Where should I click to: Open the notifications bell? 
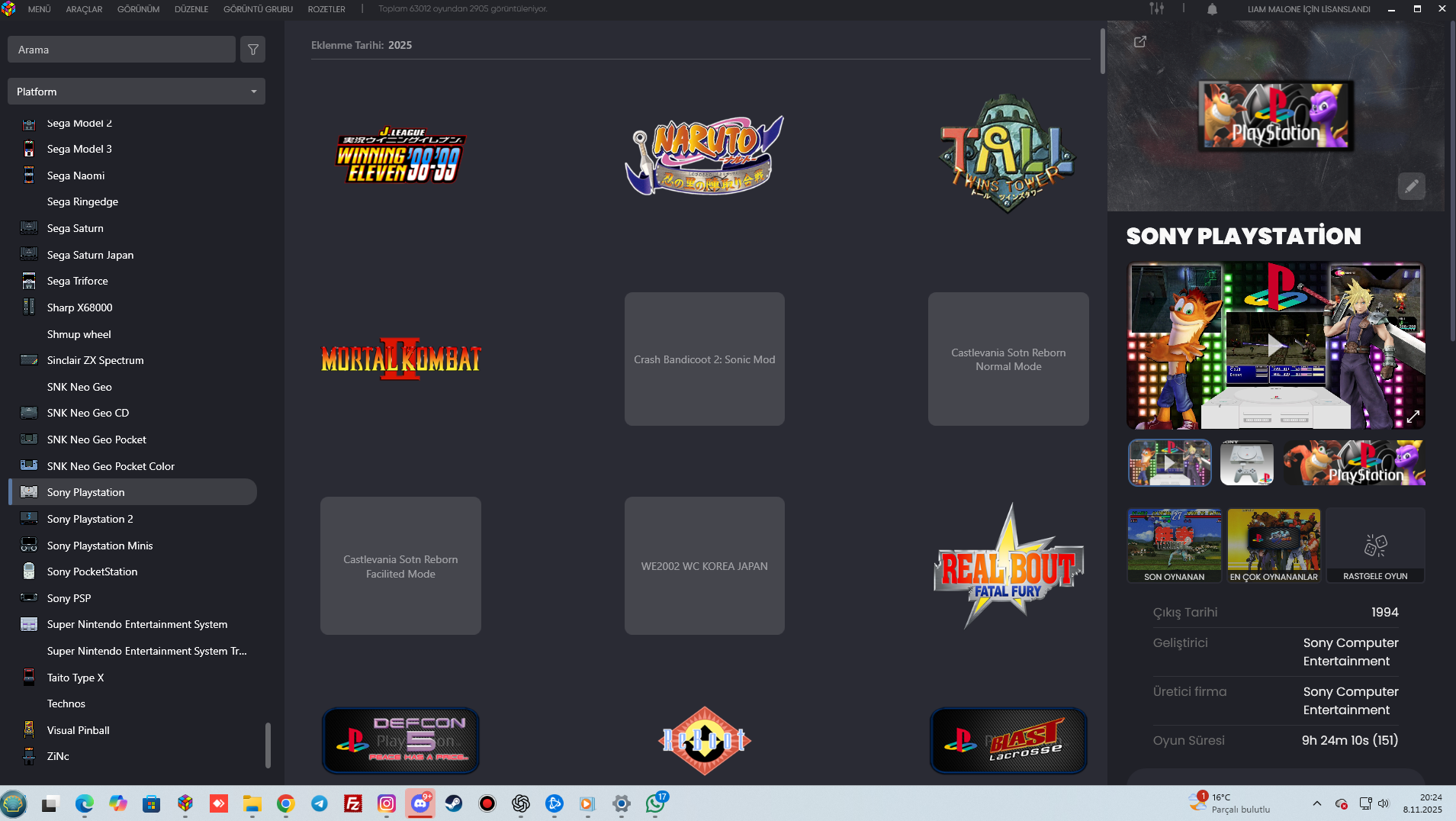pyautogui.click(x=1212, y=9)
